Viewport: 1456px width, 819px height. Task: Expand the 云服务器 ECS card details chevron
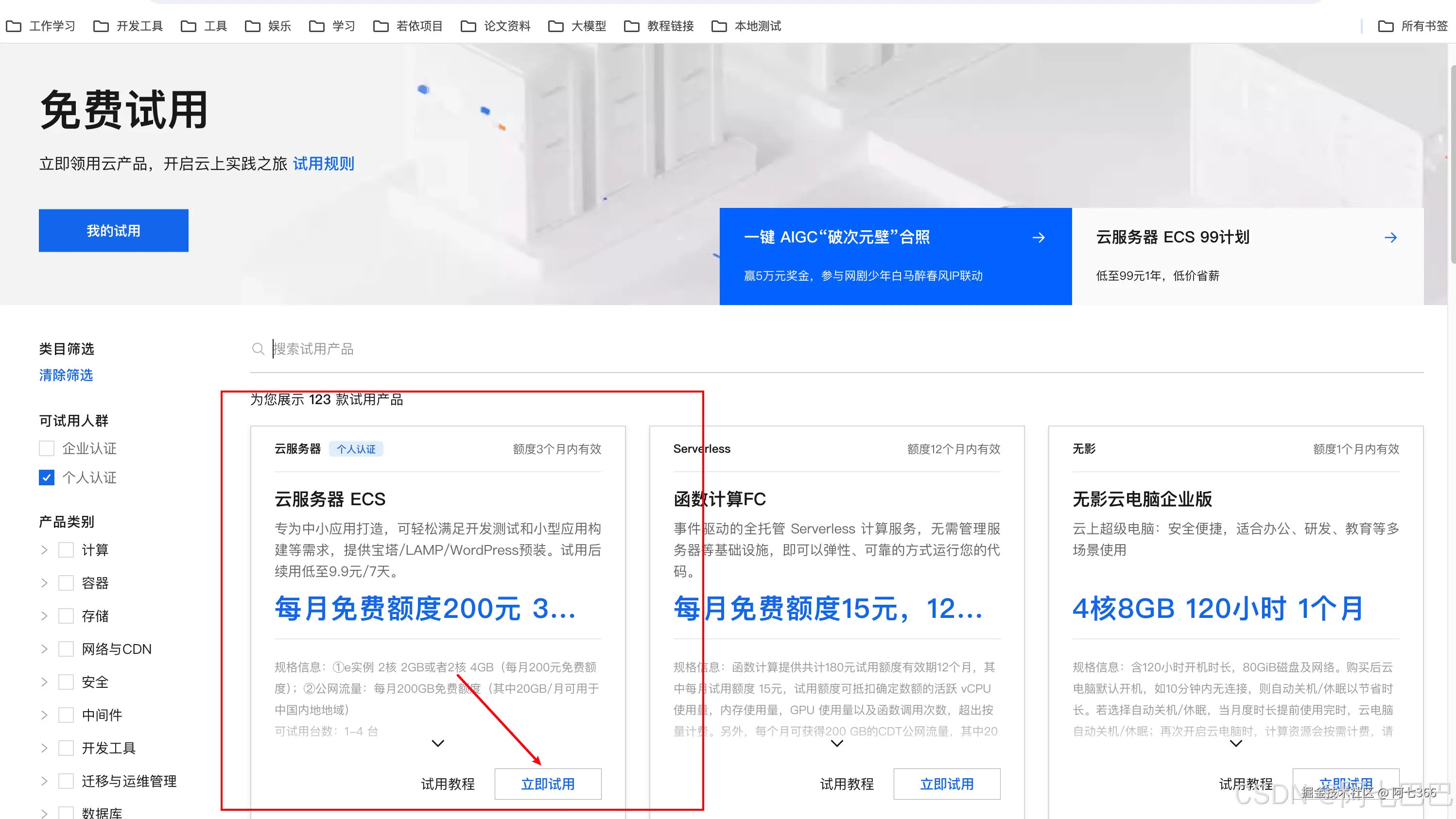tap(437, 744)
